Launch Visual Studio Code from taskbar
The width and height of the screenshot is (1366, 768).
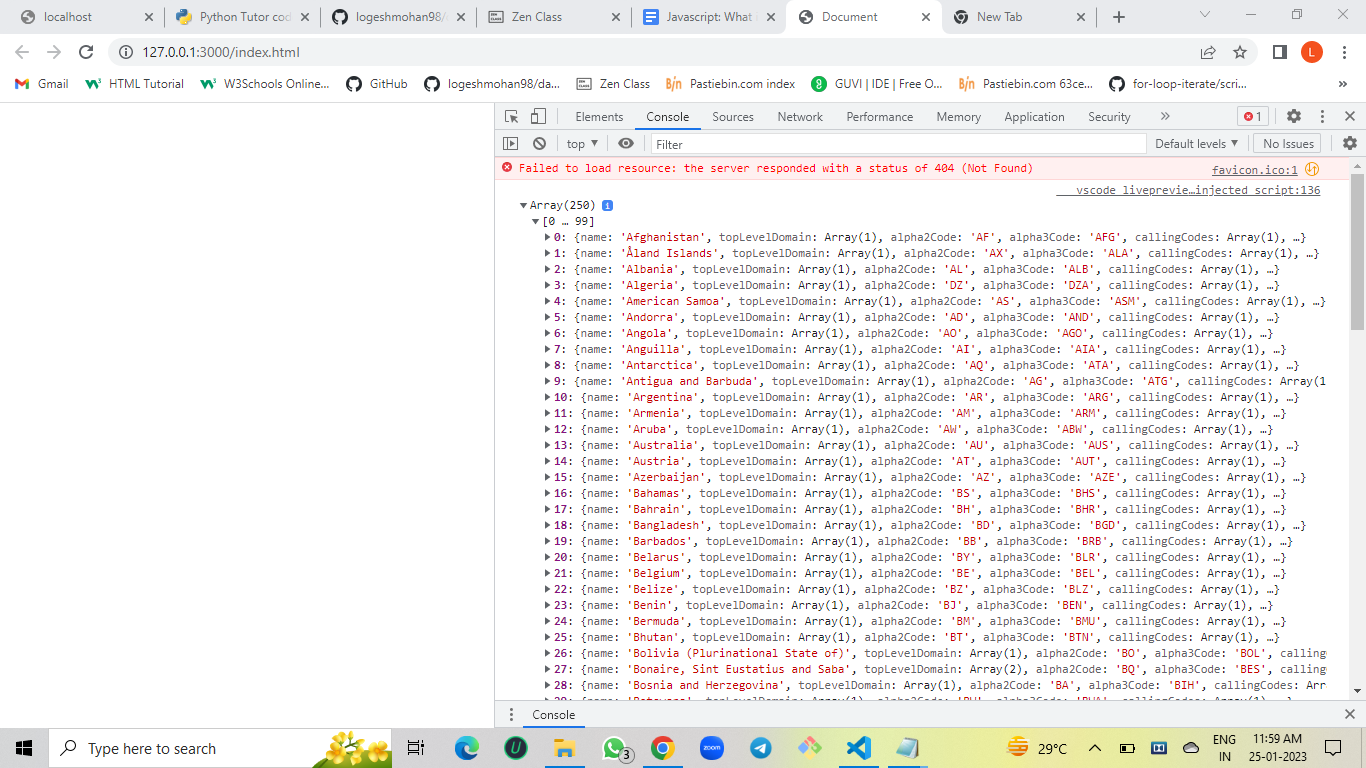(x=859, y=748)
